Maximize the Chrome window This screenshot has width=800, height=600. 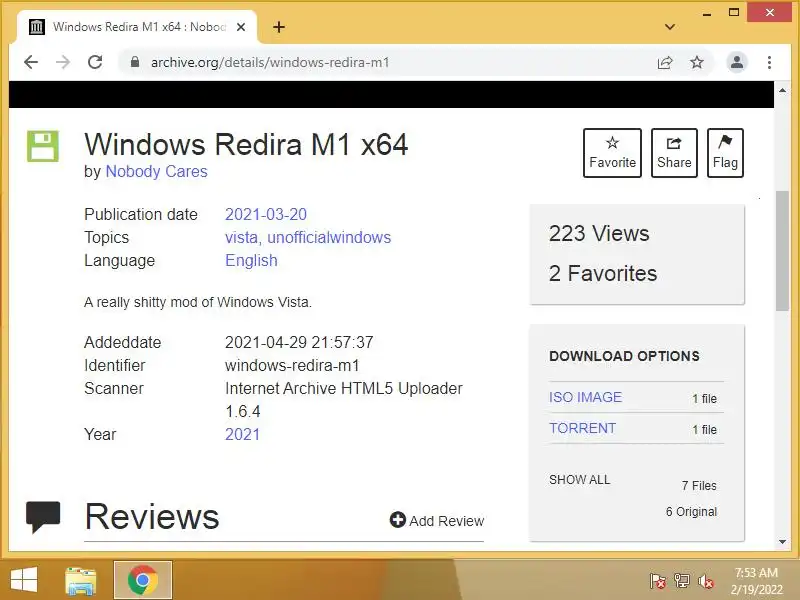[734, 12]
